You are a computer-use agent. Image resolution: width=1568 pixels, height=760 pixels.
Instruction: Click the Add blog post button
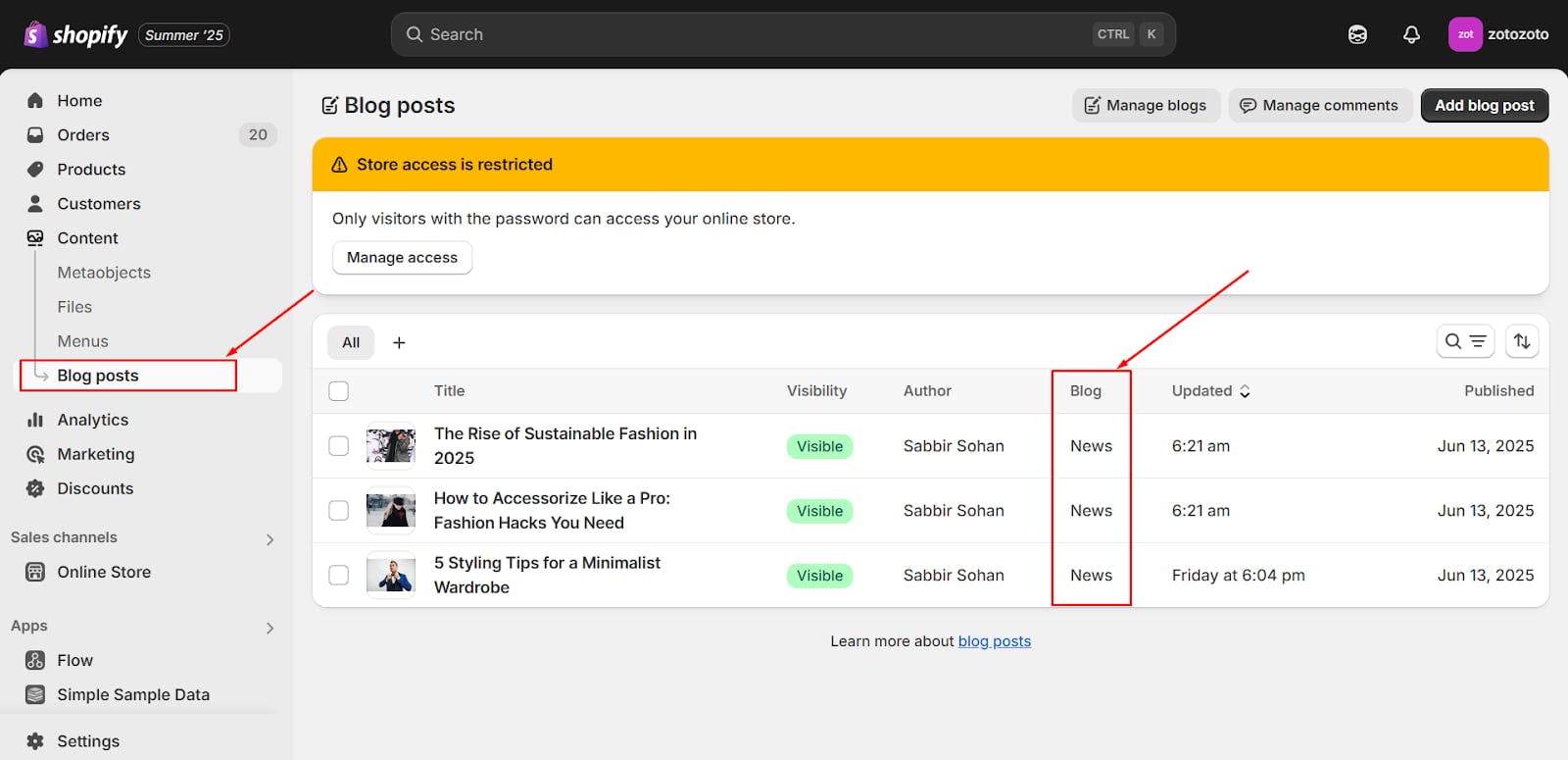[1484, 106]
